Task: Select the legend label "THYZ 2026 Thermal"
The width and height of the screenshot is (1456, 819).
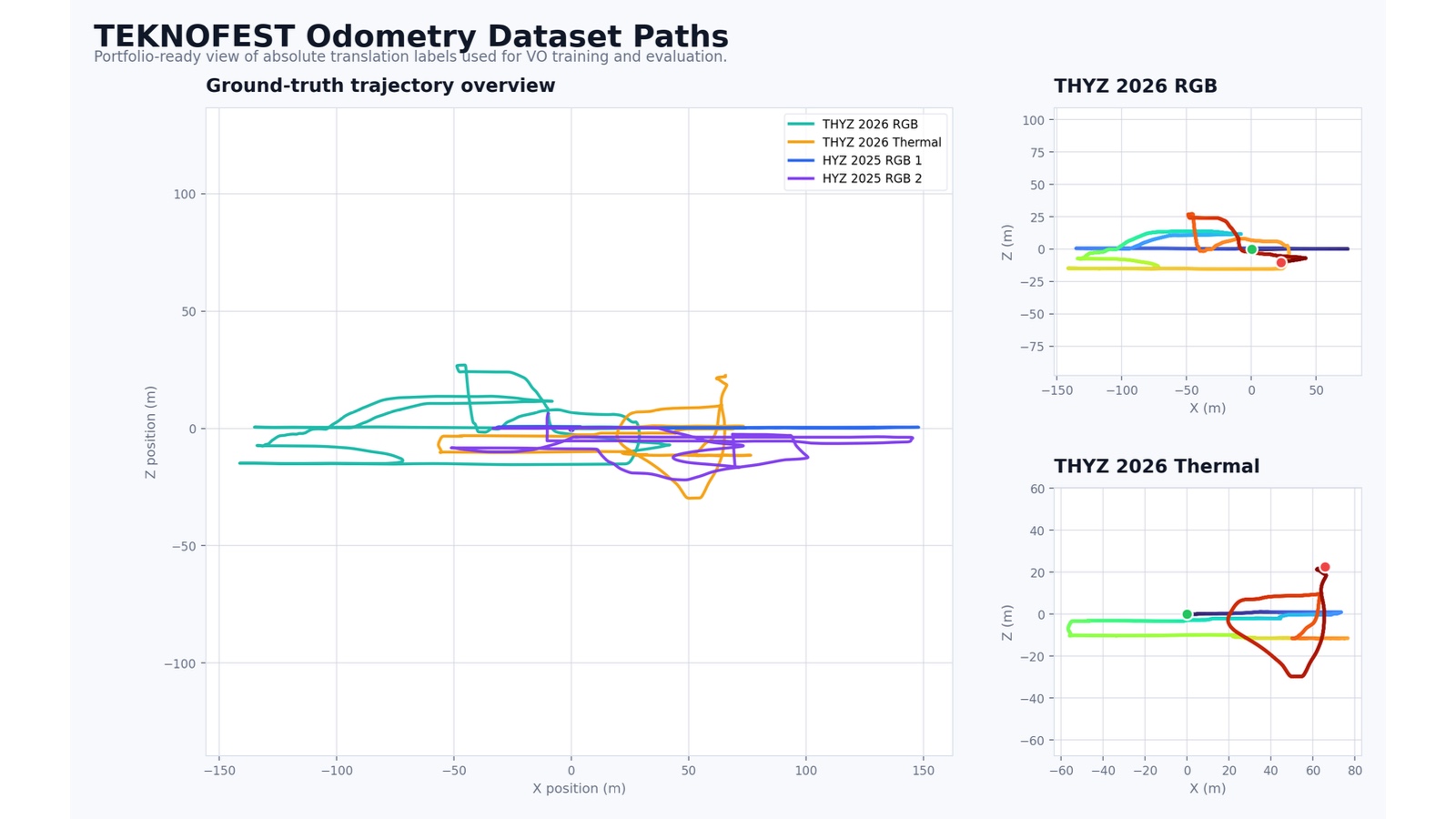Action: (x=882, y=142)
